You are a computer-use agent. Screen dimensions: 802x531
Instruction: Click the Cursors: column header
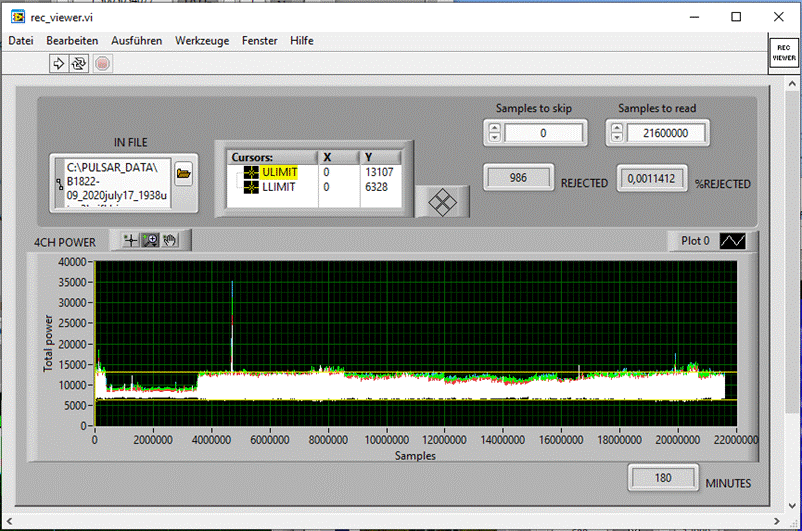pos(272,157)
